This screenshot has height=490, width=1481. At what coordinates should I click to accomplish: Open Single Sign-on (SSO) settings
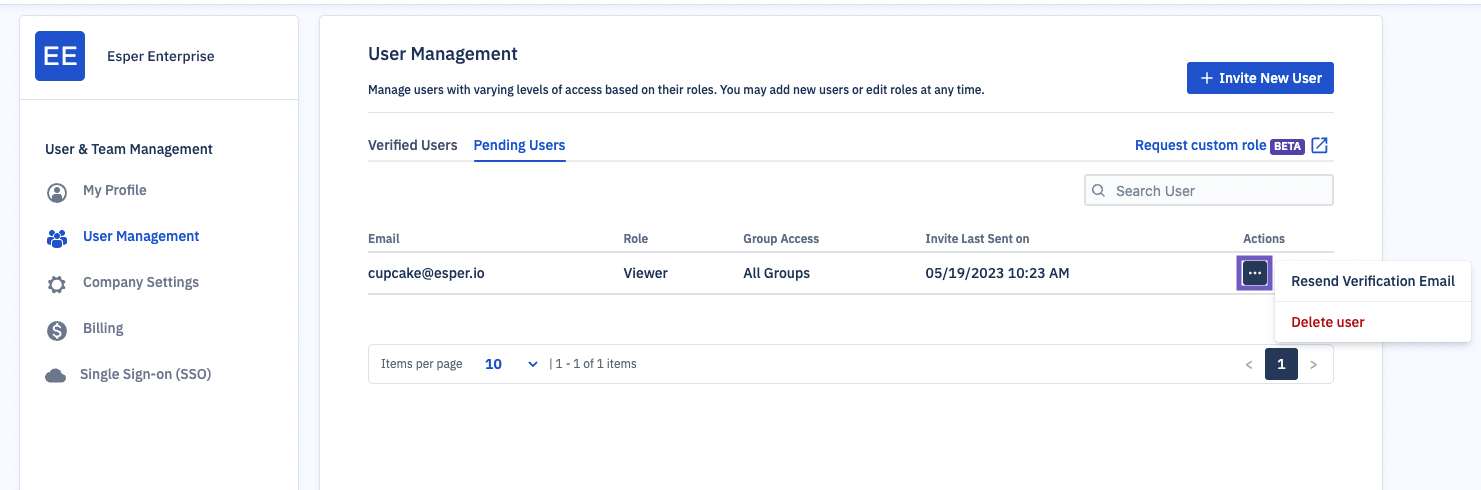[x=146, y=374]
